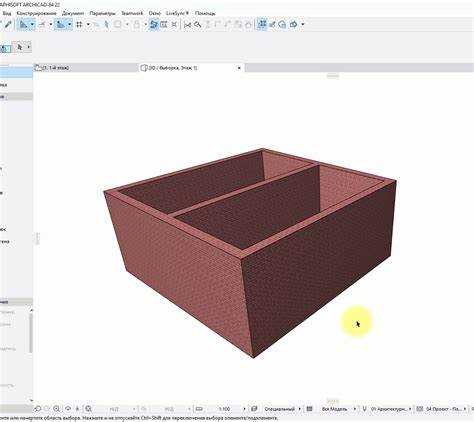
Task: Open the Окно menu
Action: (x=155, y=13)
